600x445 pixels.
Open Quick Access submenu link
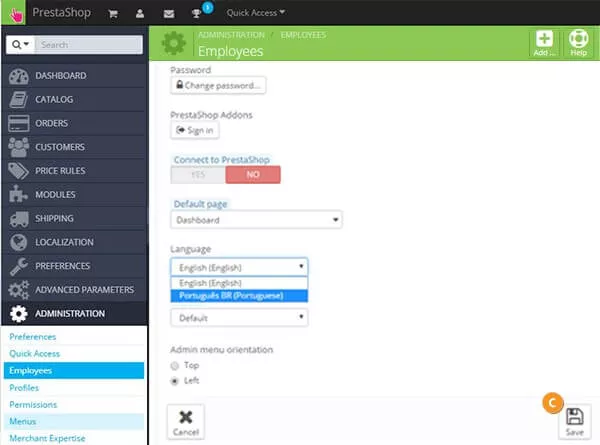[34, 354]
